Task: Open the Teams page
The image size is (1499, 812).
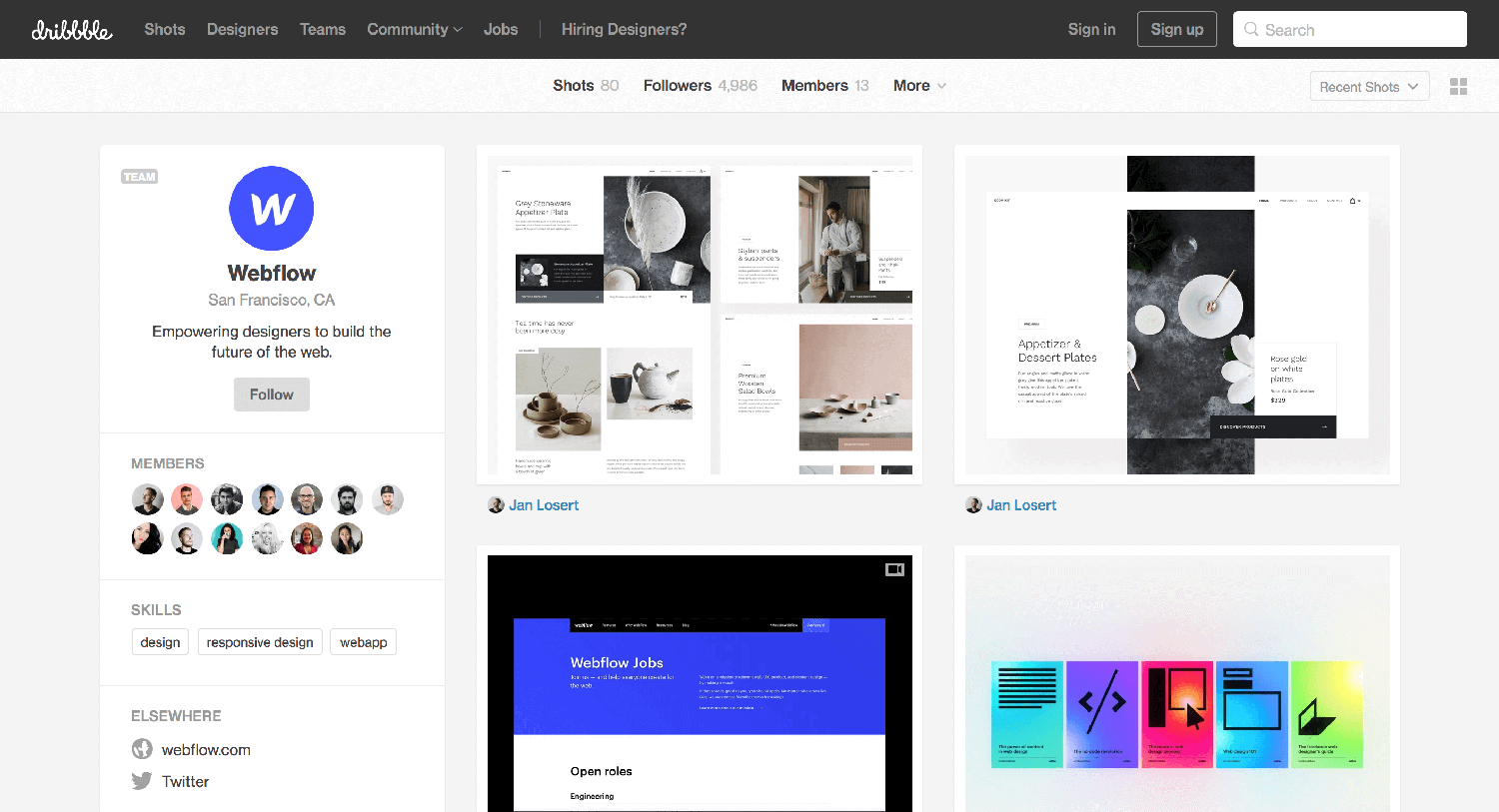Action: (x=323, y=30)
